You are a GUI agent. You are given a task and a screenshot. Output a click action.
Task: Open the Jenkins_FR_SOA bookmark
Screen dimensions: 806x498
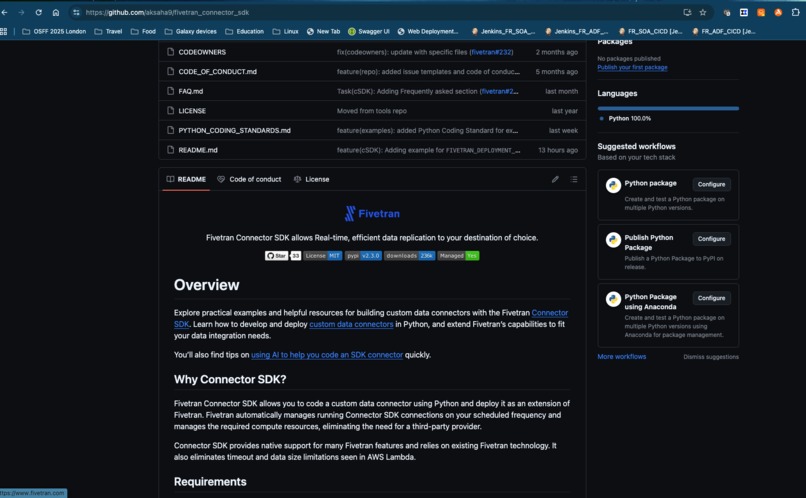[503, 31]
